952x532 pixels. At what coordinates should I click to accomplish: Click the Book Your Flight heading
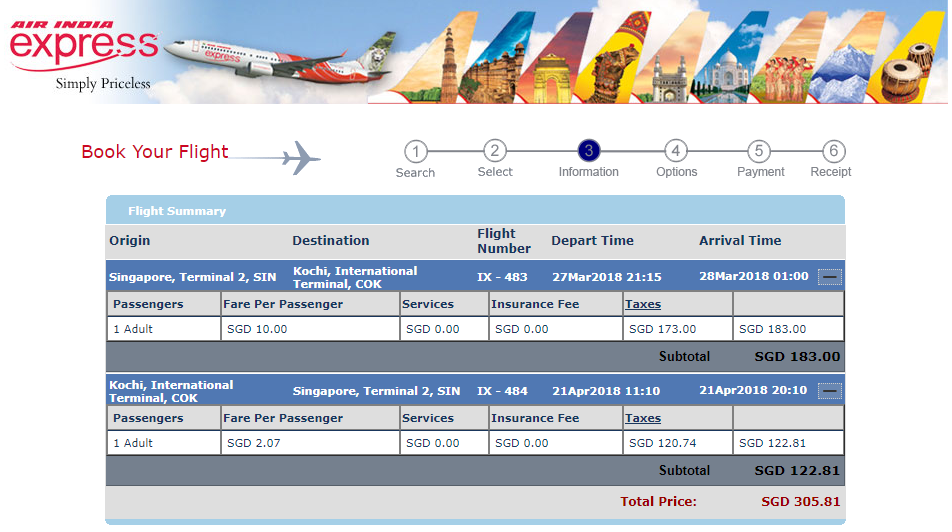[155, 151]
